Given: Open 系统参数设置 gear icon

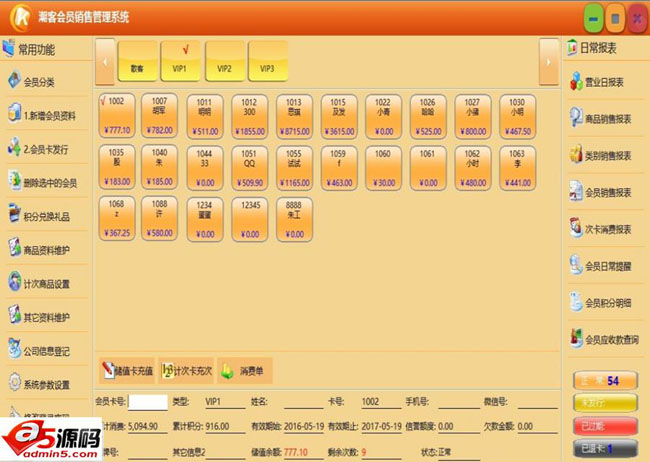Looking at the screenshot, I should pyautogui.click(x=15, y=382).
